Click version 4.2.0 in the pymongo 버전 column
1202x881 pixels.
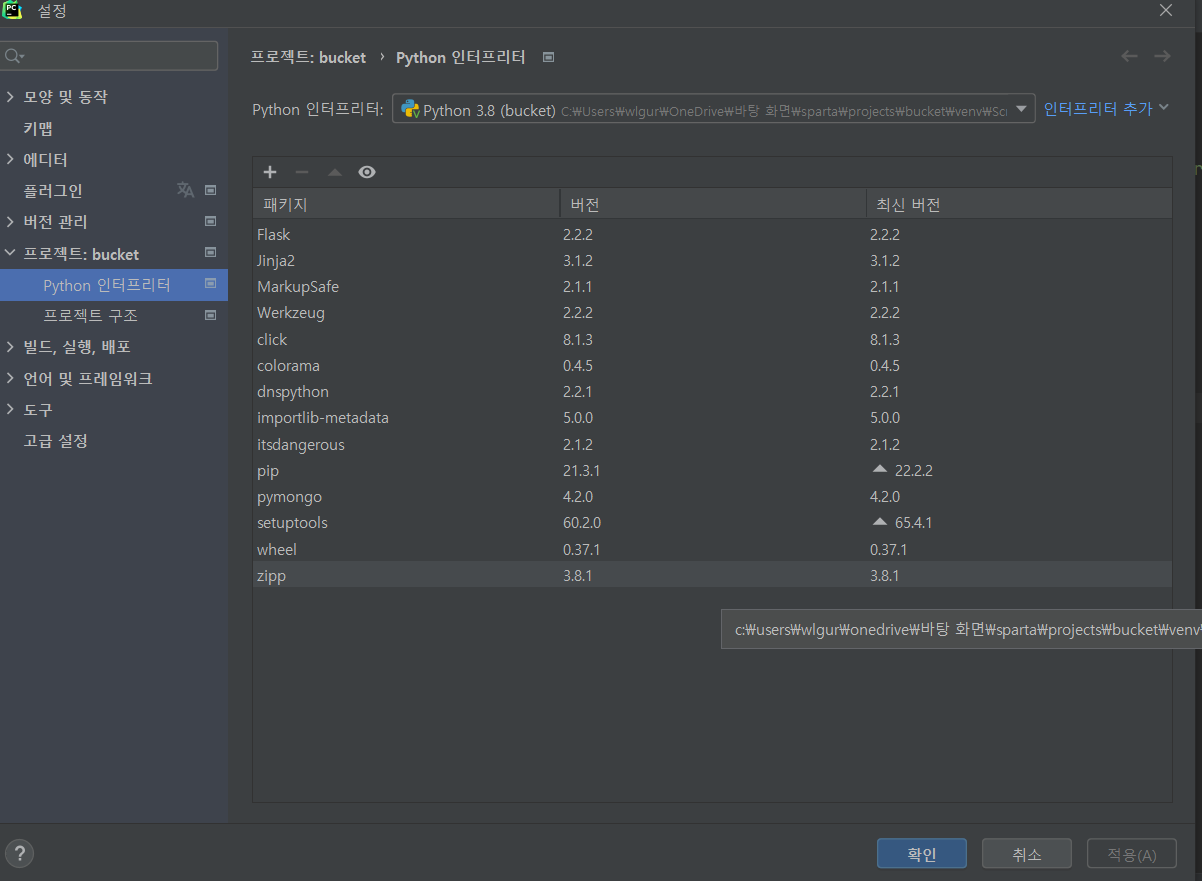[x=578, y=496]
